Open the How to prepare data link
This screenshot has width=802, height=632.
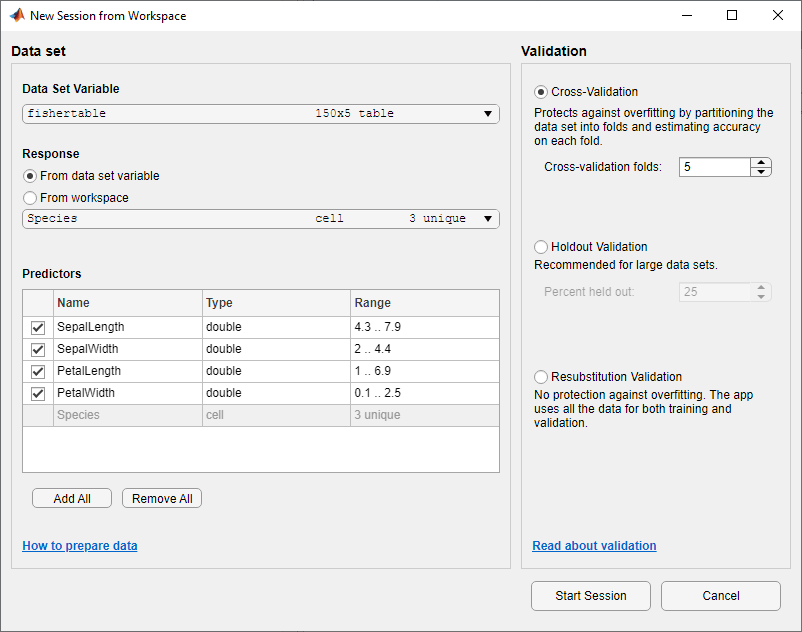click(x=79, y=546)
